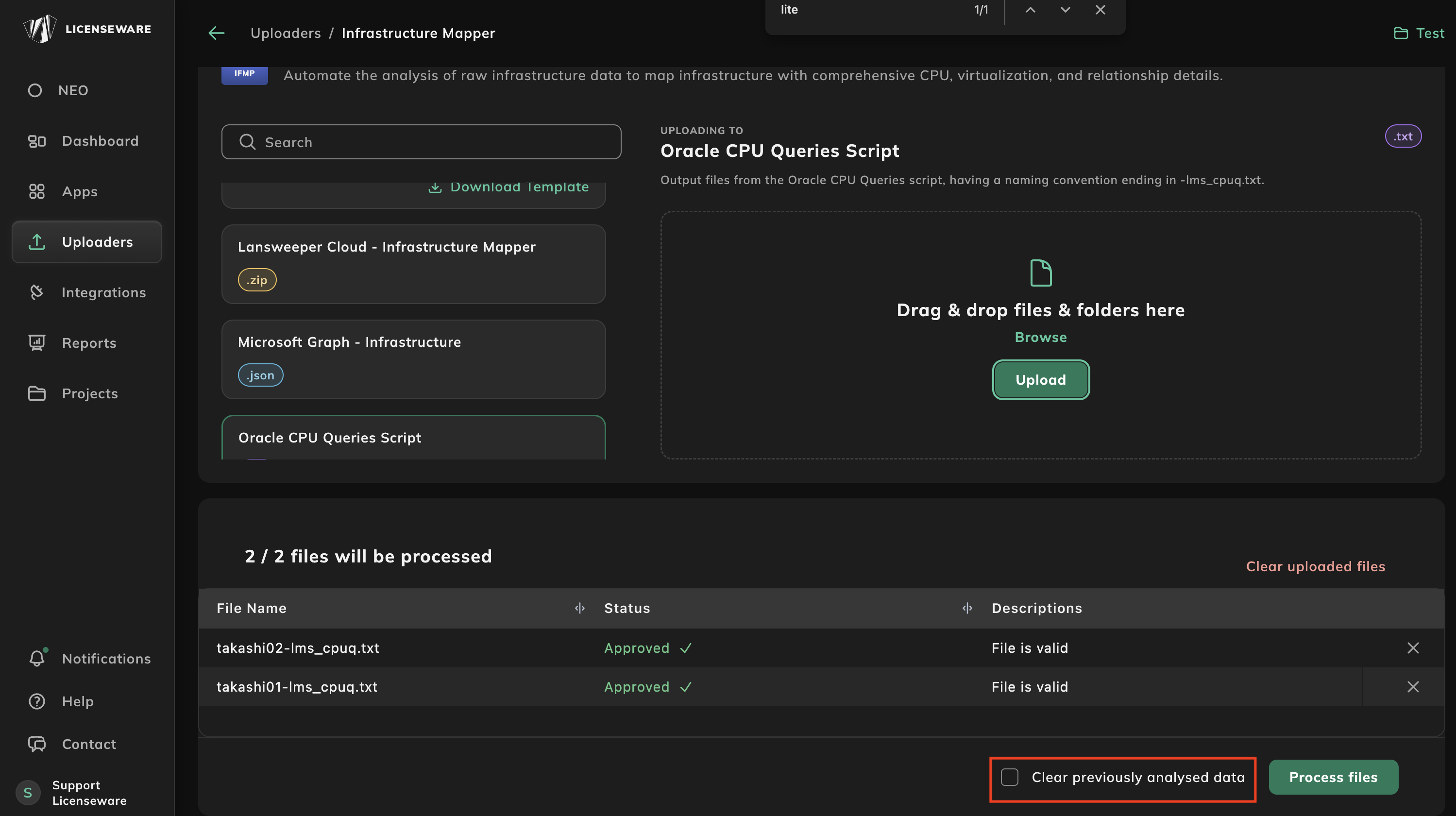The width and height of the screenshot is (1456, 816).
Task: Select the Uploaders sidebar item
Action: pos(87,242)
